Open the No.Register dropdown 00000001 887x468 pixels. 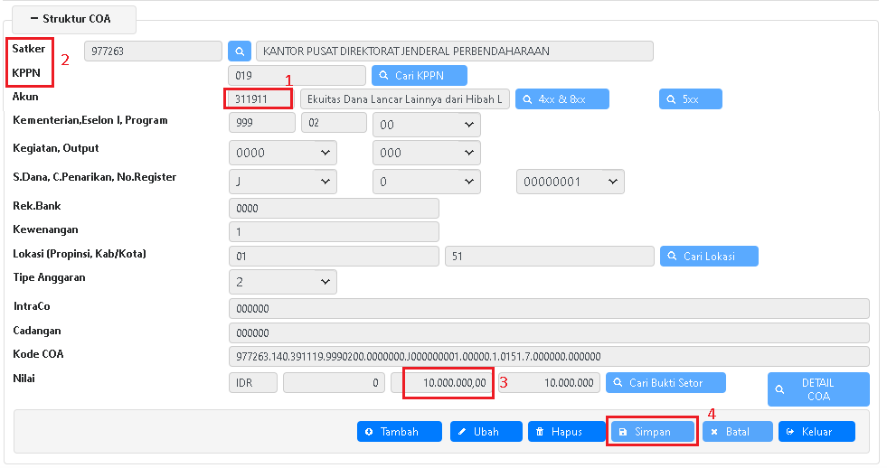click(570, 182)
